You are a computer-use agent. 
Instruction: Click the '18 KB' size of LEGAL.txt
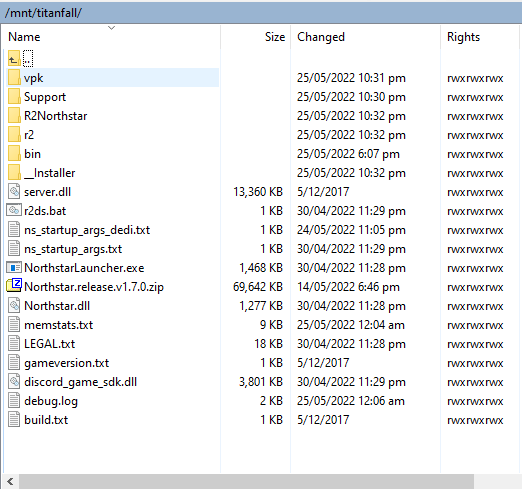point(269,344)
